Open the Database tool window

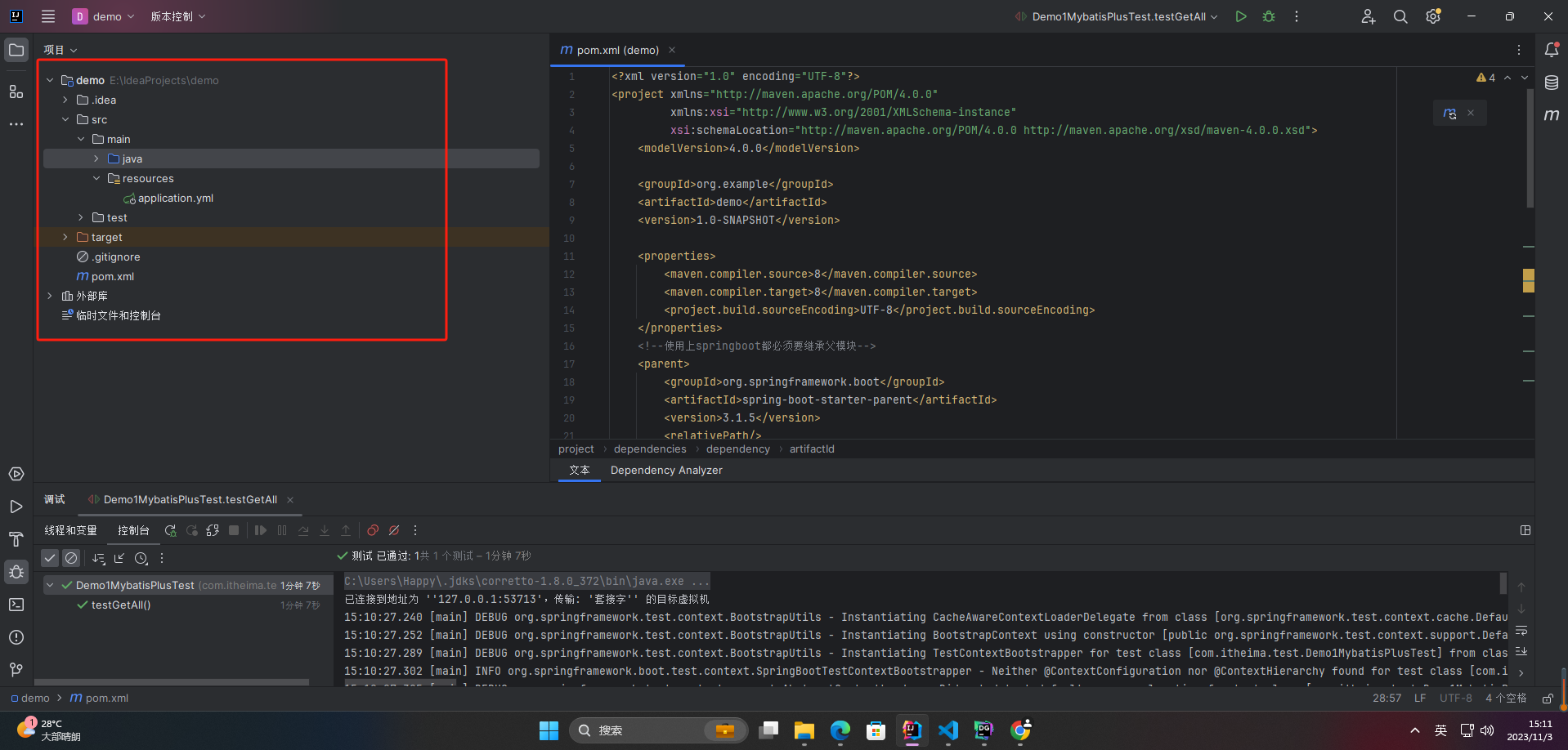point(1552,83)
